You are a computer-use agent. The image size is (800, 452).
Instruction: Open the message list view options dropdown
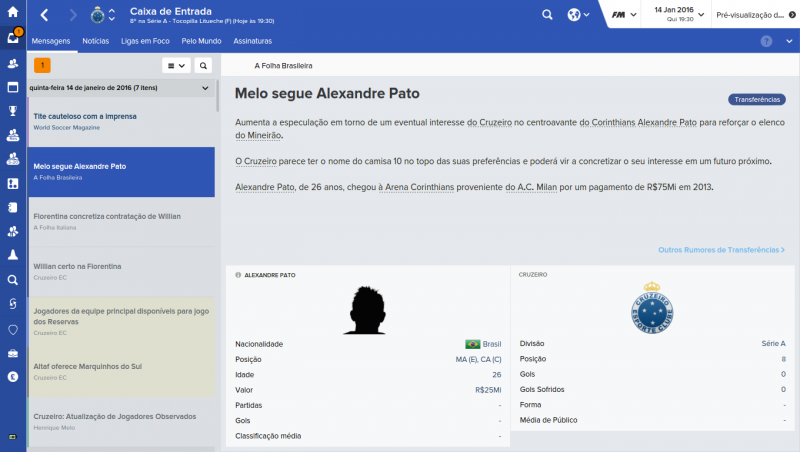pyautogui.click(x=176, y=65)
